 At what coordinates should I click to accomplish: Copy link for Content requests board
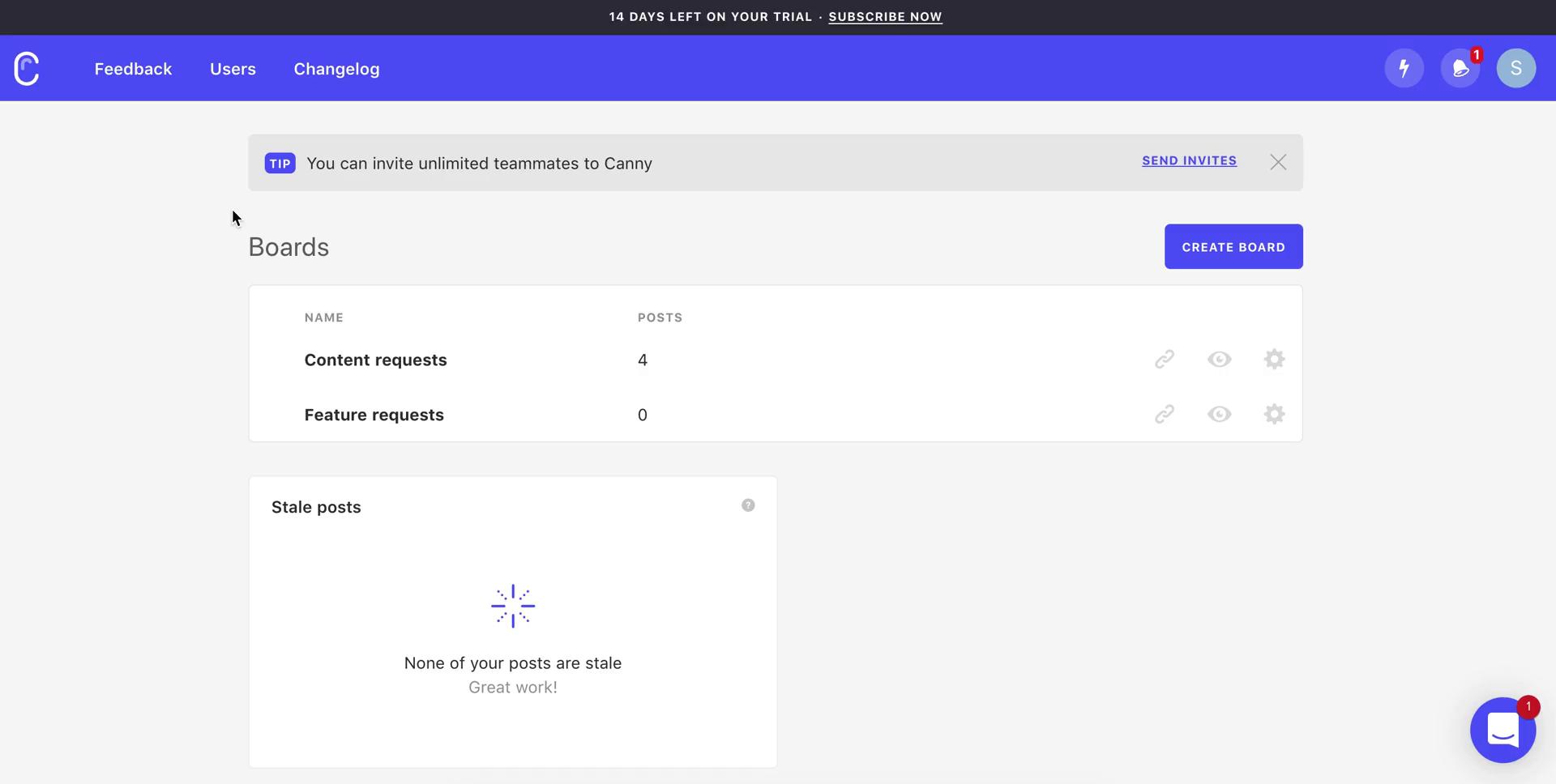coord(1165,360)
